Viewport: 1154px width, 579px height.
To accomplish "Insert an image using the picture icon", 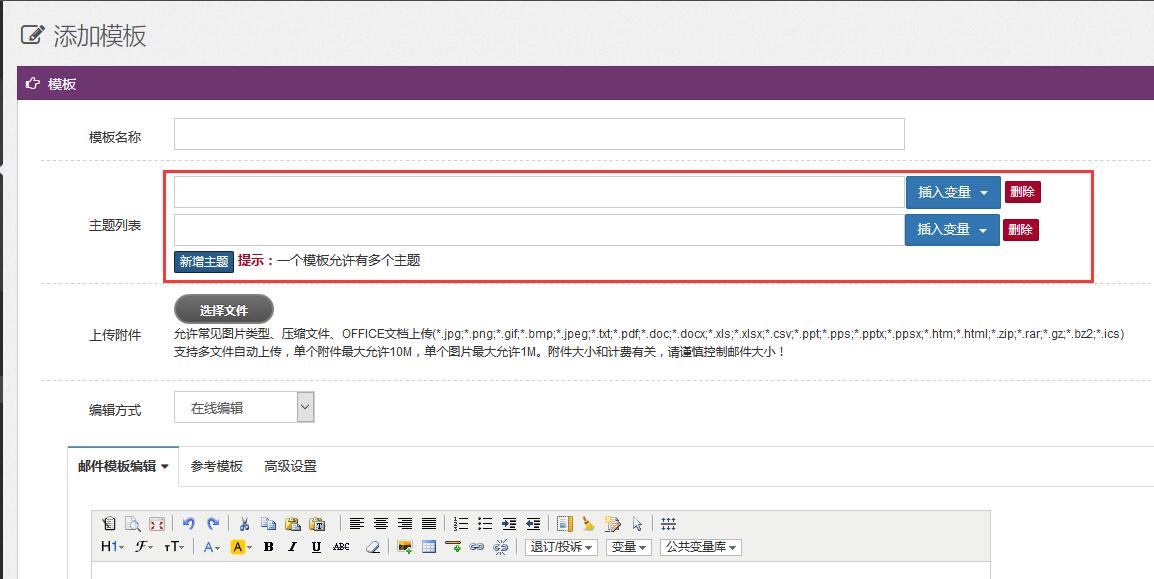I will [x=405, y=547].
